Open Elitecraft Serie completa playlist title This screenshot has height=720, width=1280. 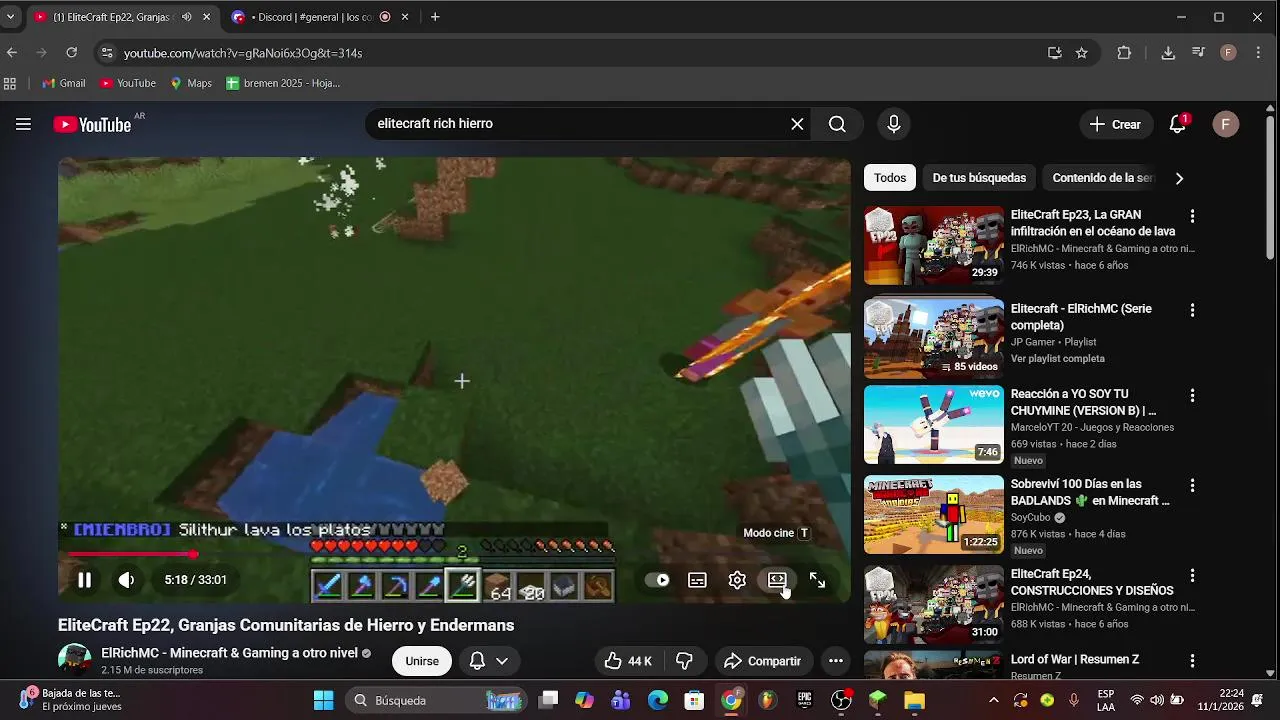tap(1081, 316)
